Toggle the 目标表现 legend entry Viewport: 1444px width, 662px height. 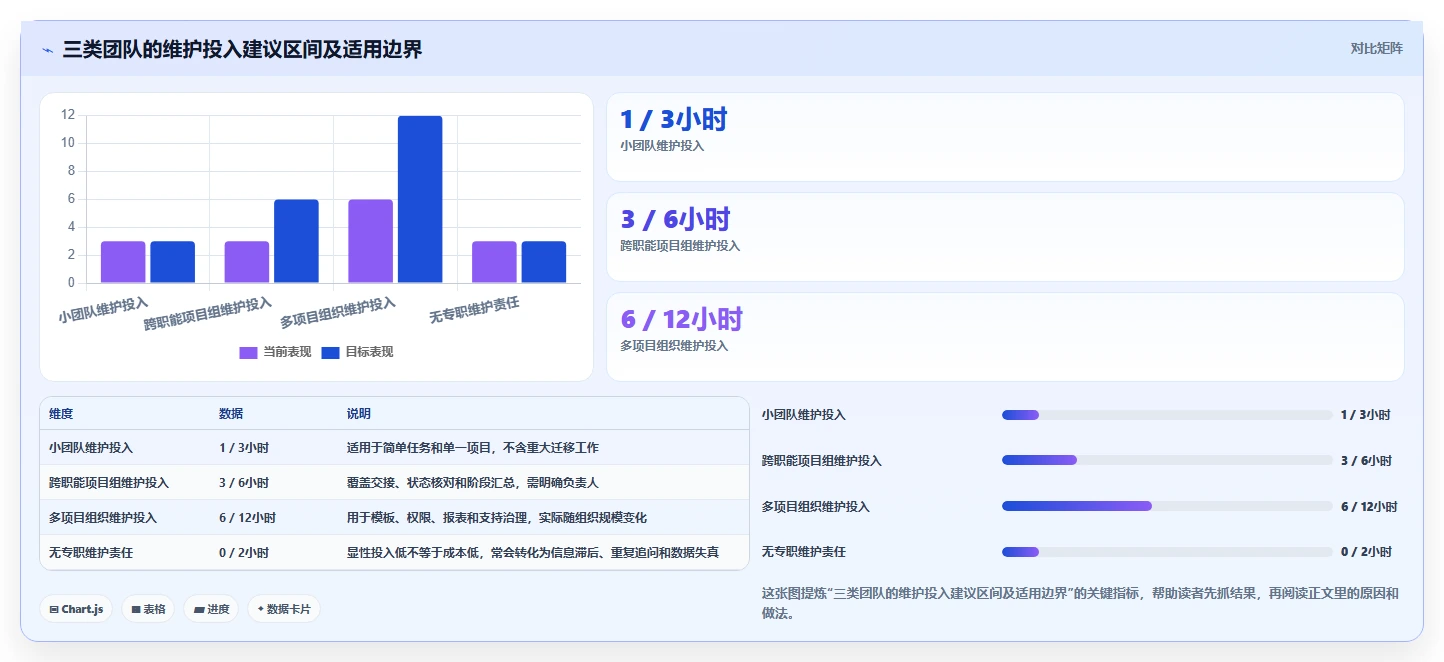point(357,352)
